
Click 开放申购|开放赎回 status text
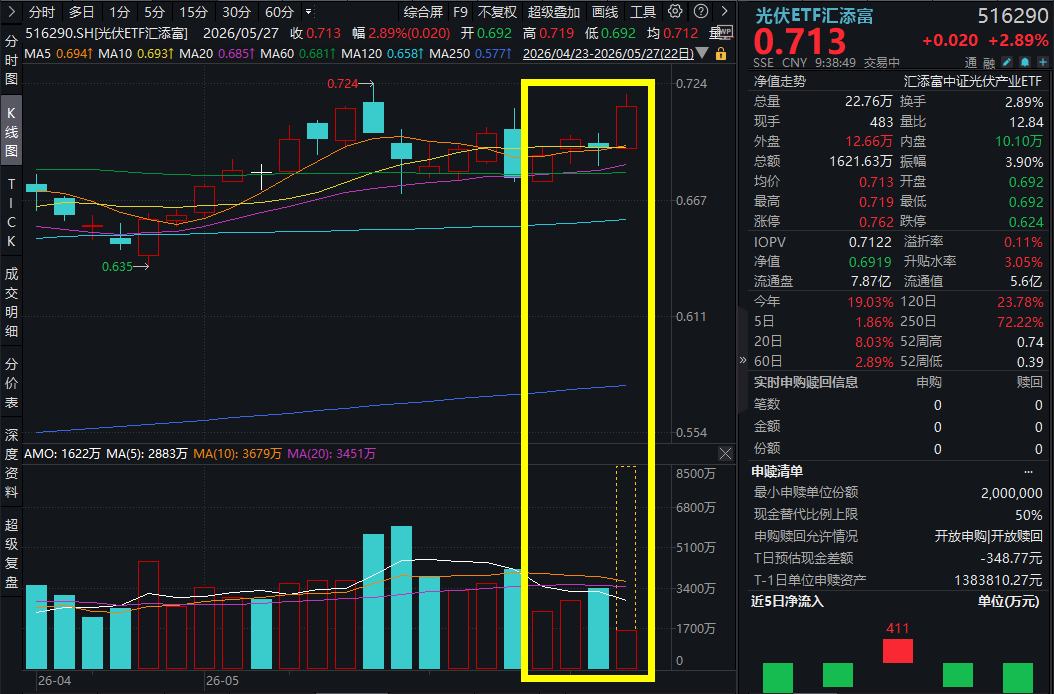click(x=989, y=537)
